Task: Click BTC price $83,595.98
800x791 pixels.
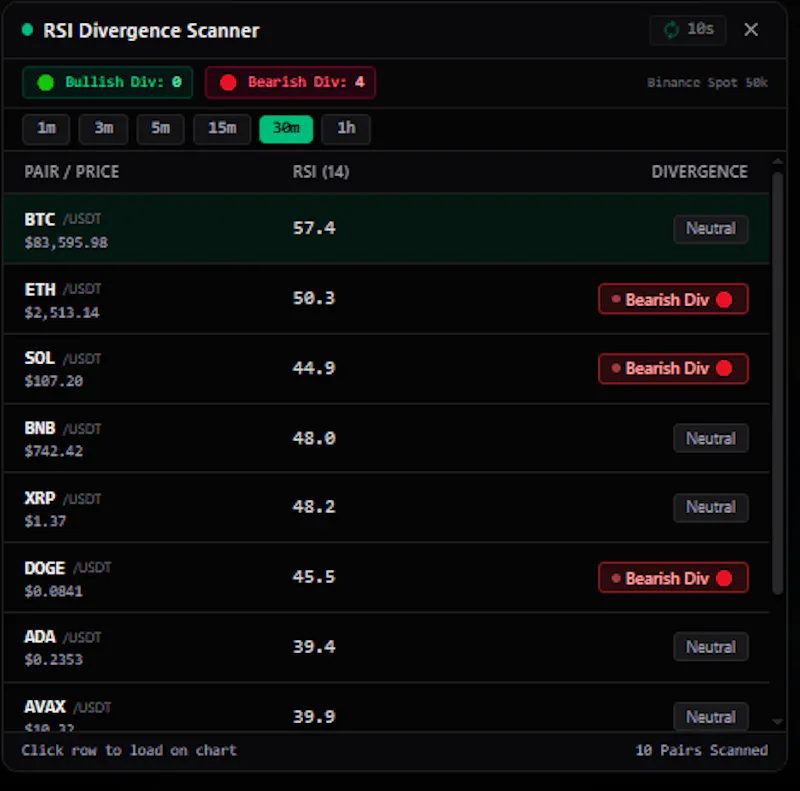Action: [x=66, y=242]
